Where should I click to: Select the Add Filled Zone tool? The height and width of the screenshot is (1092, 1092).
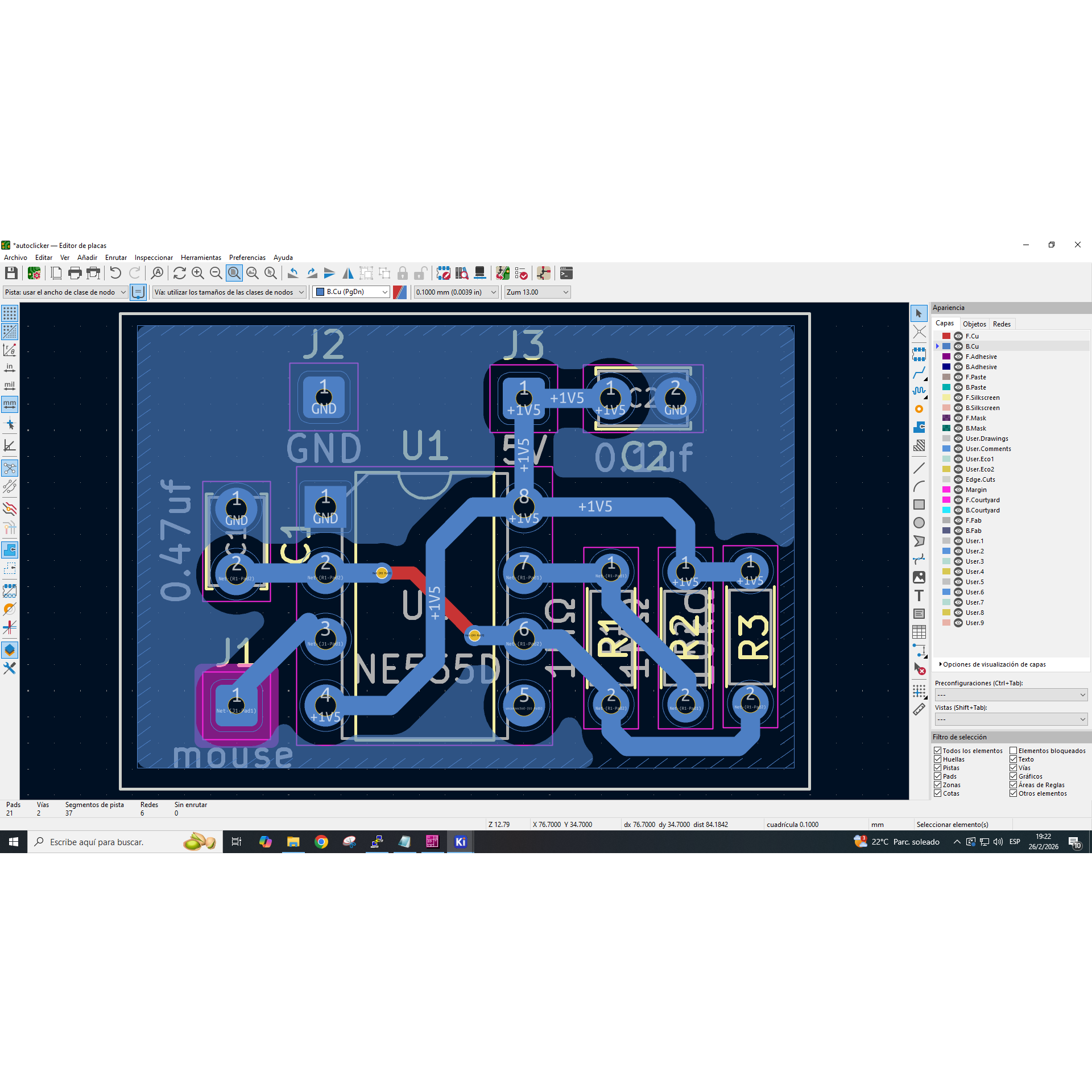tap(919, 427)
